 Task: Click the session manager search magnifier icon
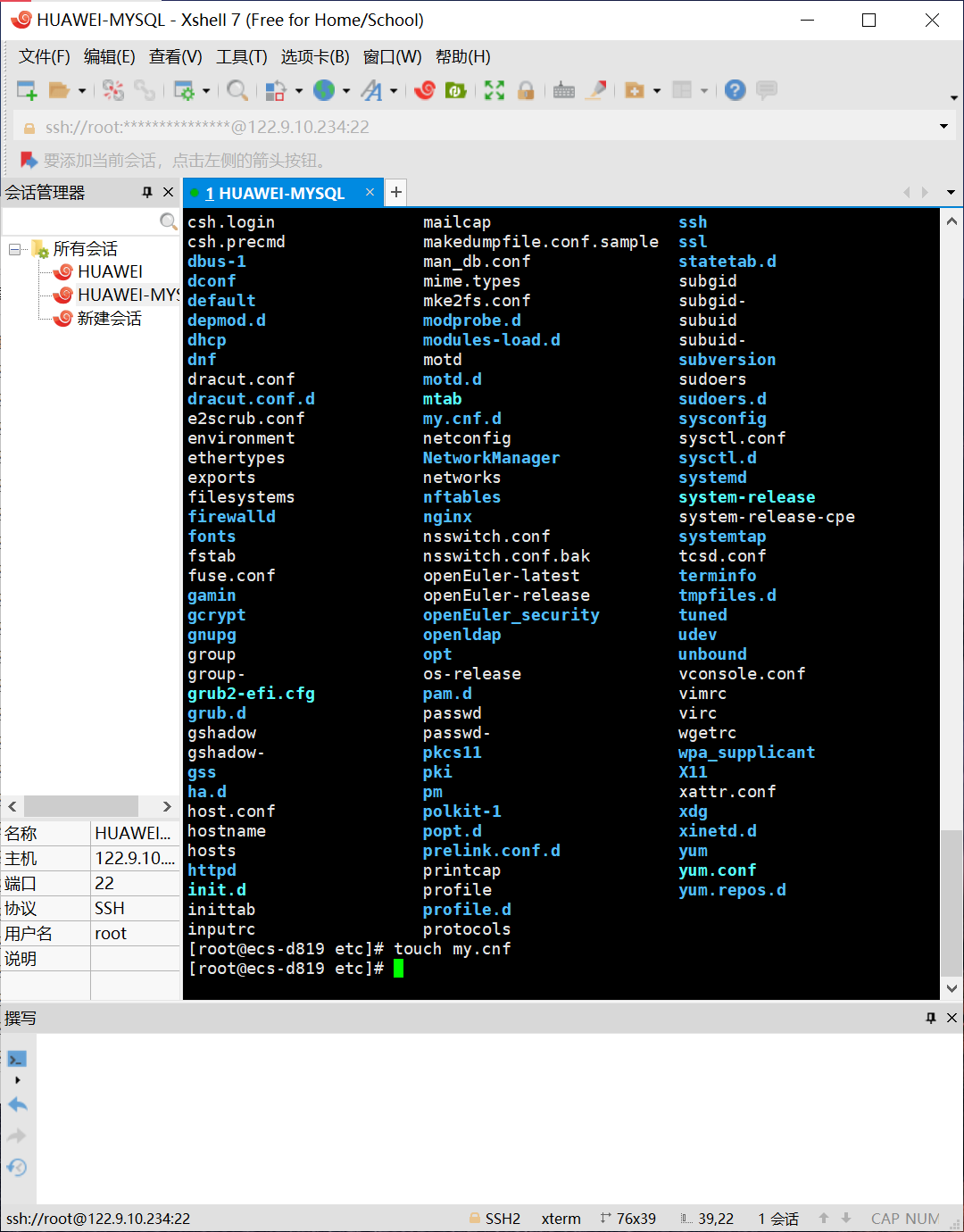tap(168, 221)
